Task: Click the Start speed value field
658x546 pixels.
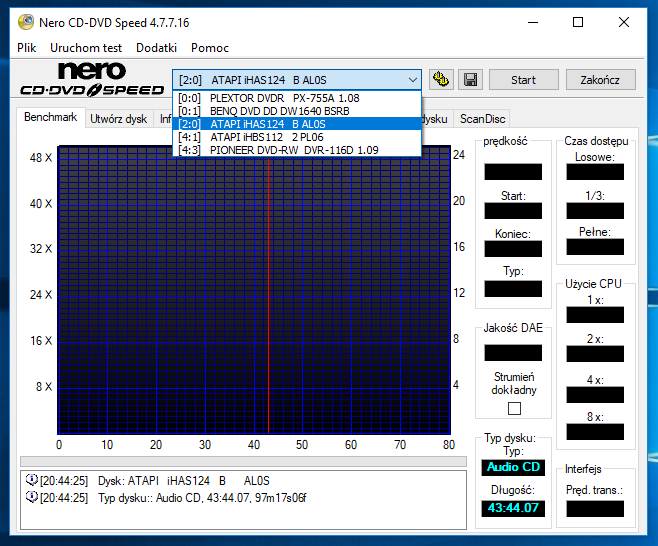Action: [513, 211]
